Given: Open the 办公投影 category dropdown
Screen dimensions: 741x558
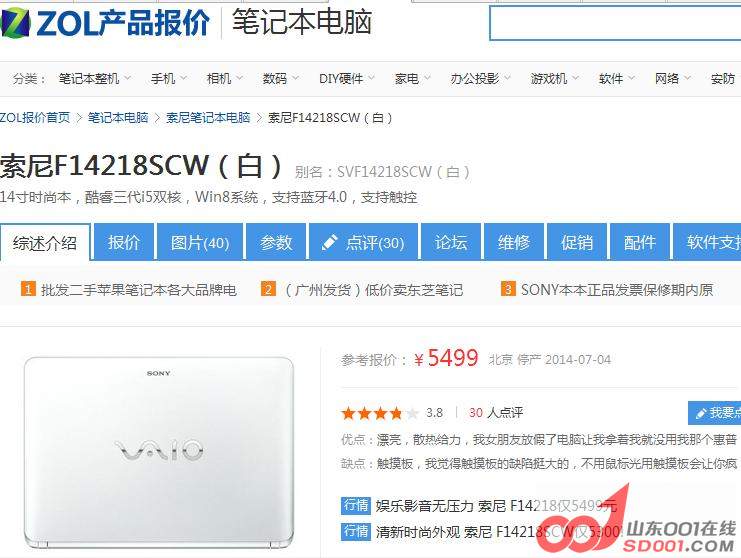Looking at the screenshot, I should coord(480,78).
